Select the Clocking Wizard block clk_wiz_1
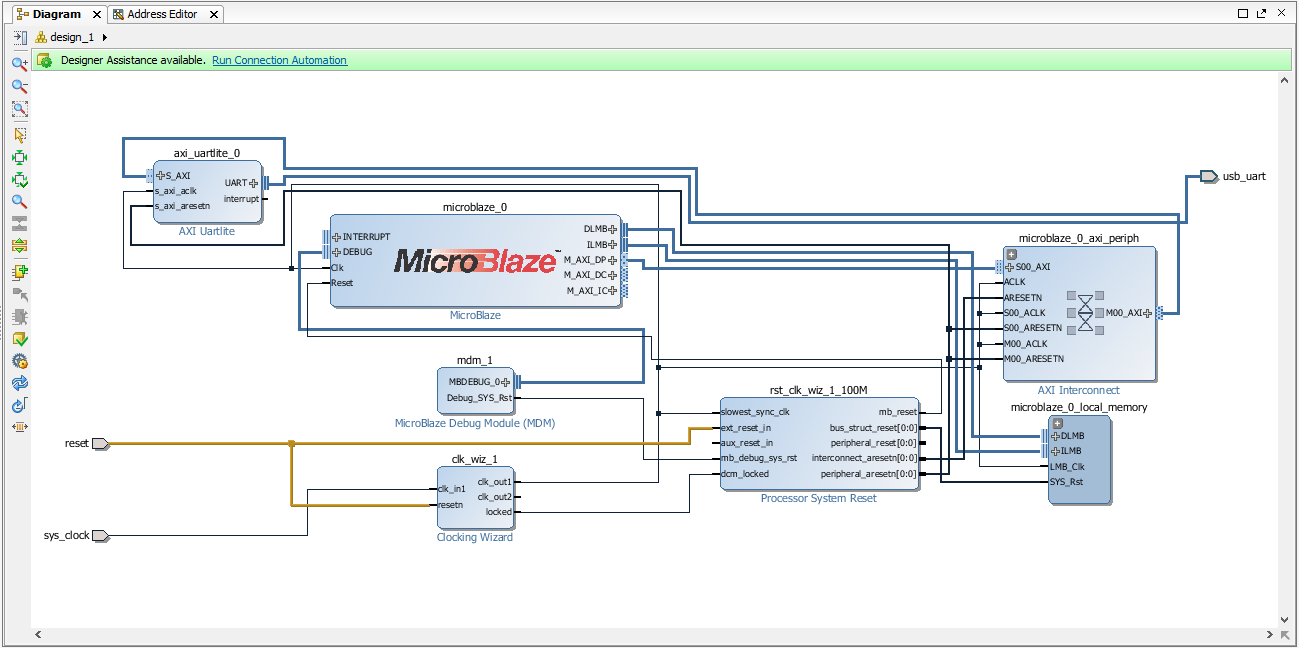The image size is (1299, 648). [x=475, y=498]
